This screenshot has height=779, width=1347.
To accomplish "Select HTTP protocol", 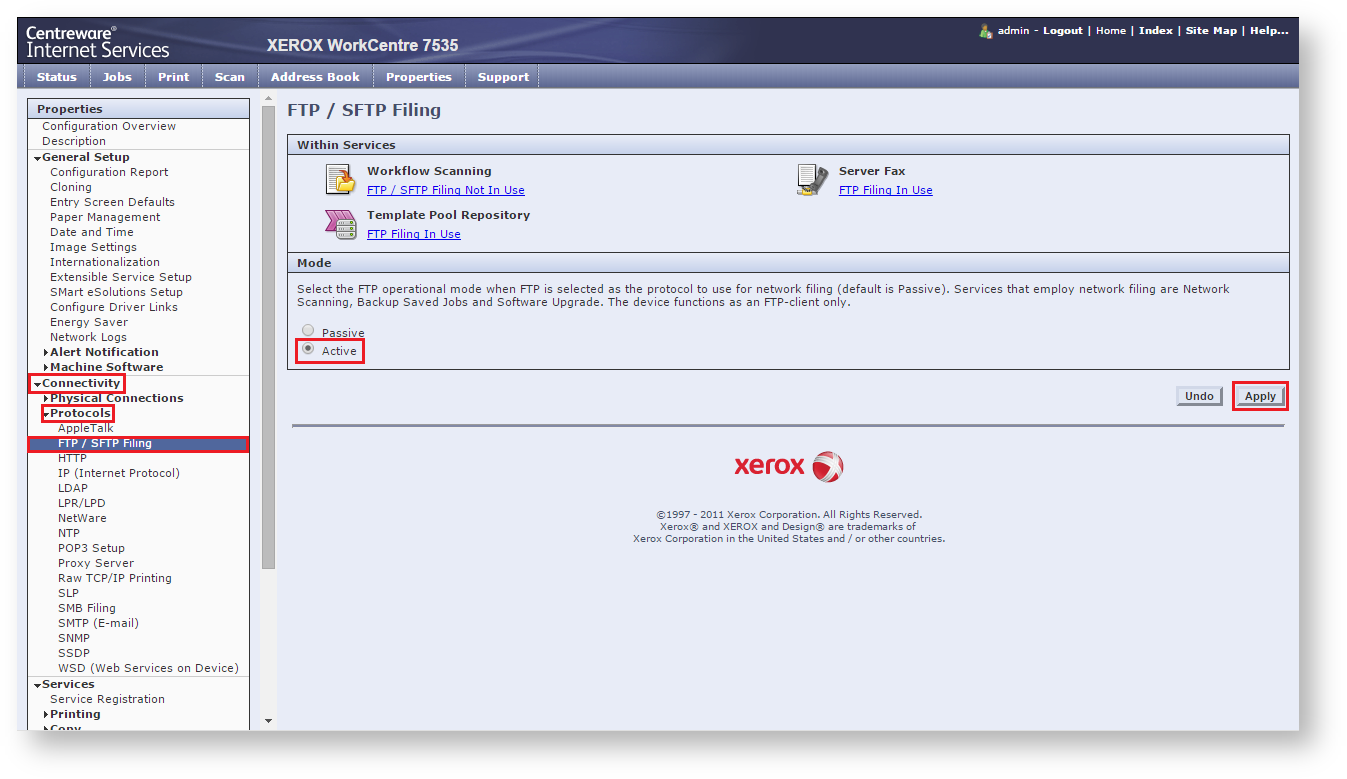I will click(x=72, y=458).
